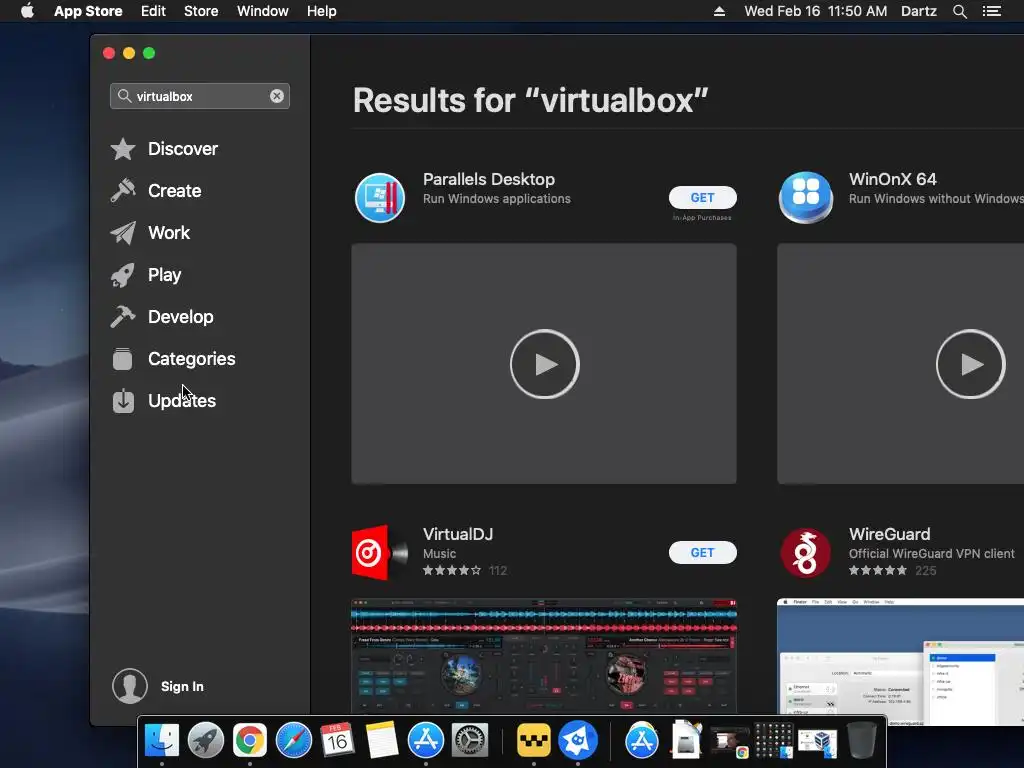Open the WireGuard title

[x=889, y=534]
